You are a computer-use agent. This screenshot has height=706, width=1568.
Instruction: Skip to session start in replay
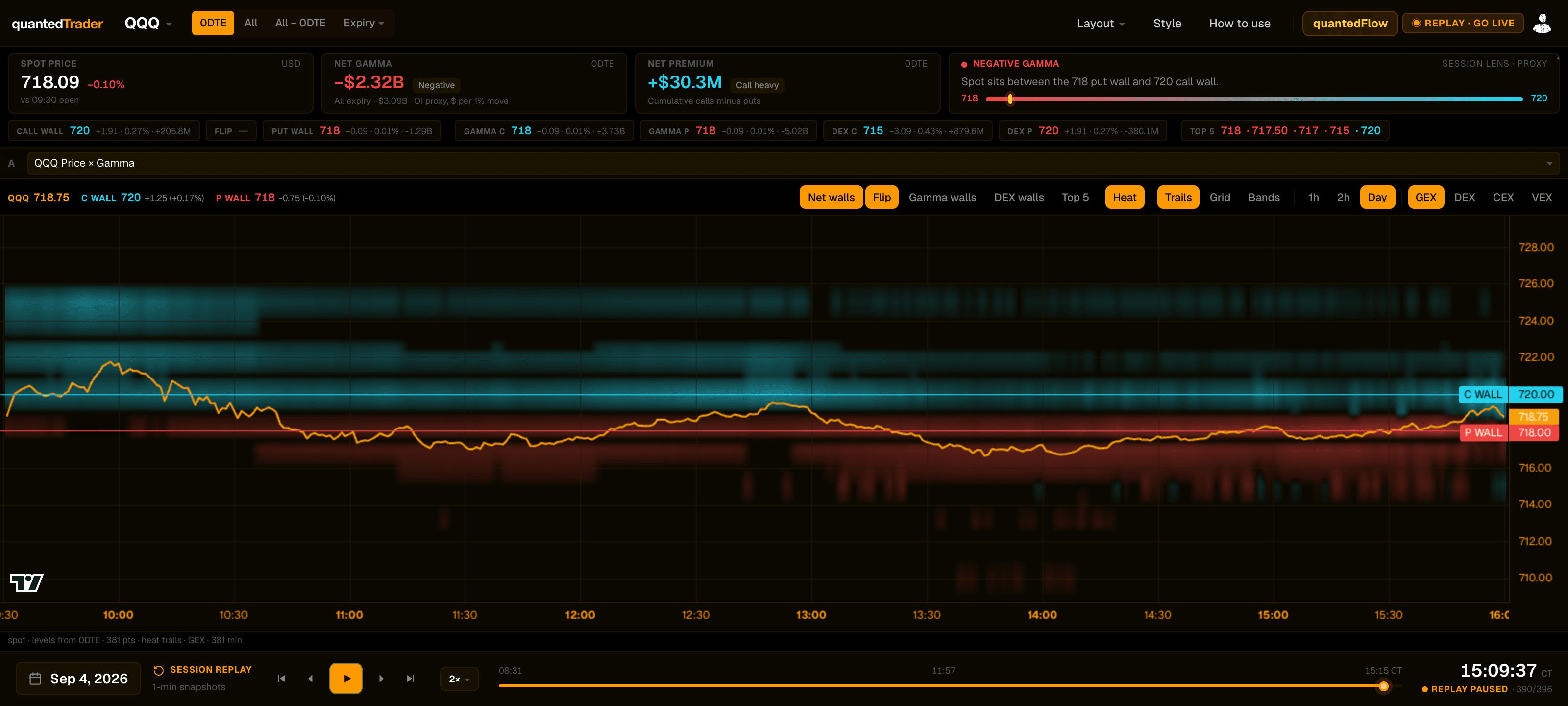(x=281, y=679)
